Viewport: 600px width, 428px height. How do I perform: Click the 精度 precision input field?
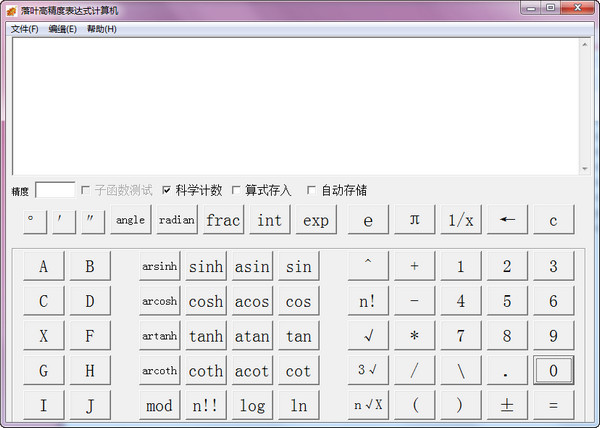tap(55, 190)
